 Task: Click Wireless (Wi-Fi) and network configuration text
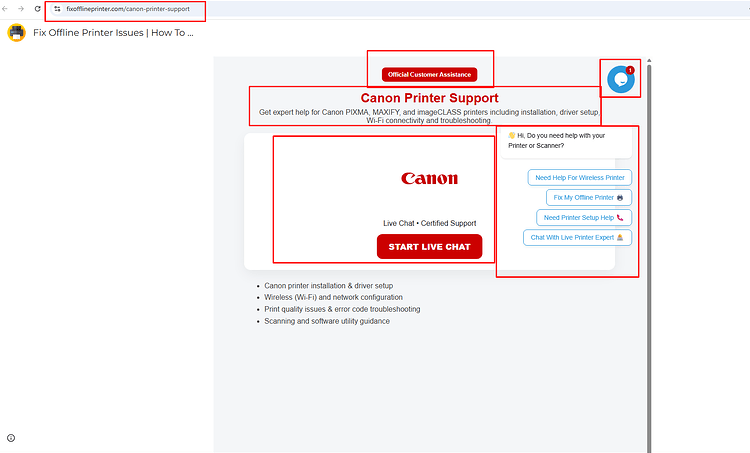tap(333, 297)
